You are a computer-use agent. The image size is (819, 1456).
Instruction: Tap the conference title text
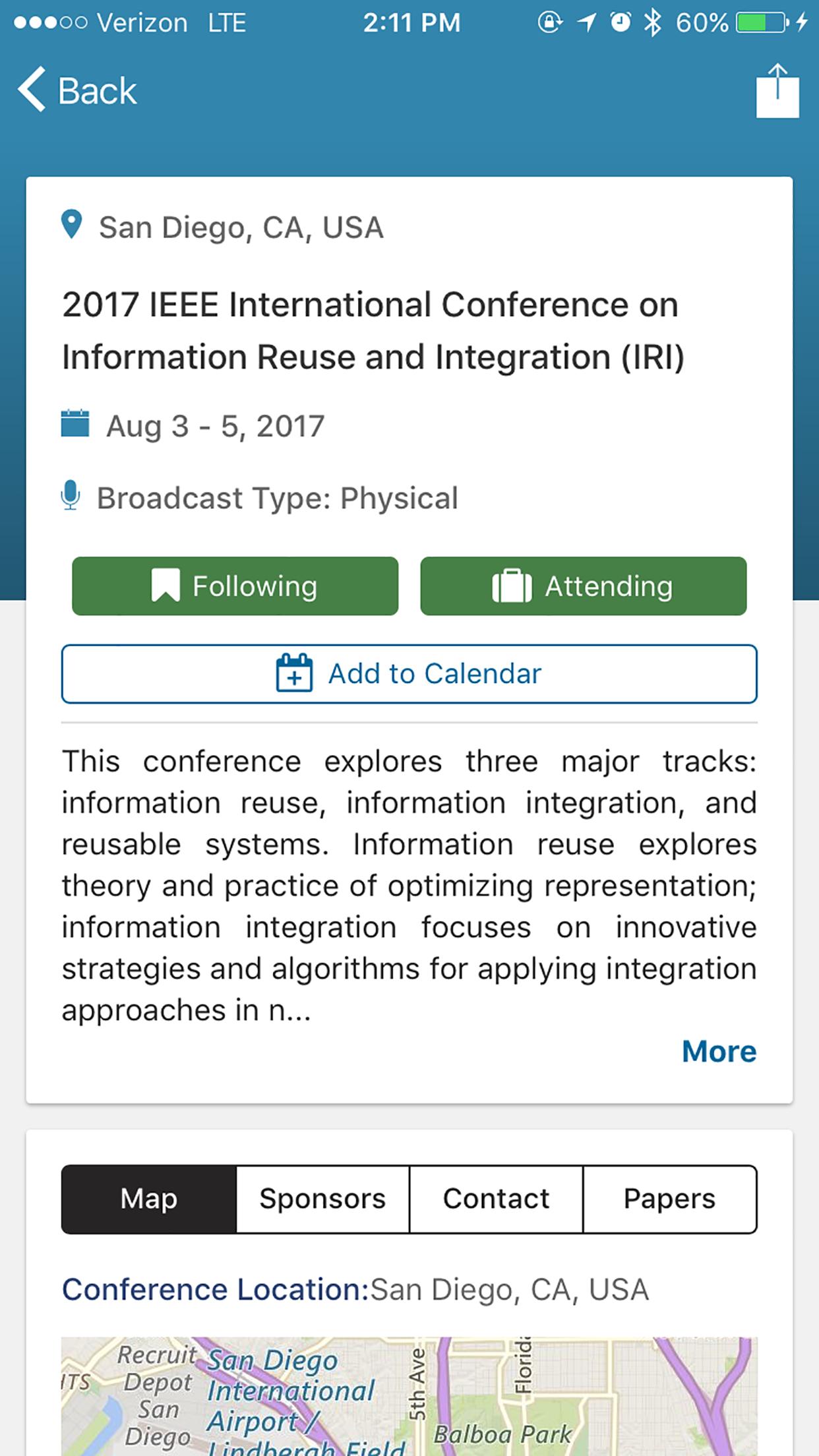click(373, 330)
